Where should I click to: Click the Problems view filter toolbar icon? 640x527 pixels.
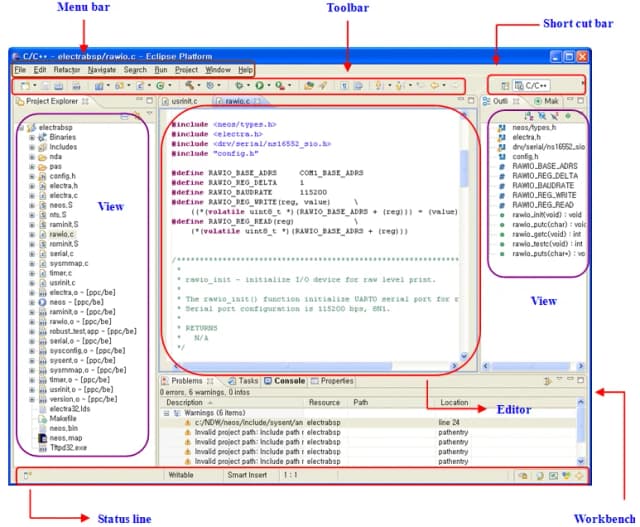coord(548,381)
